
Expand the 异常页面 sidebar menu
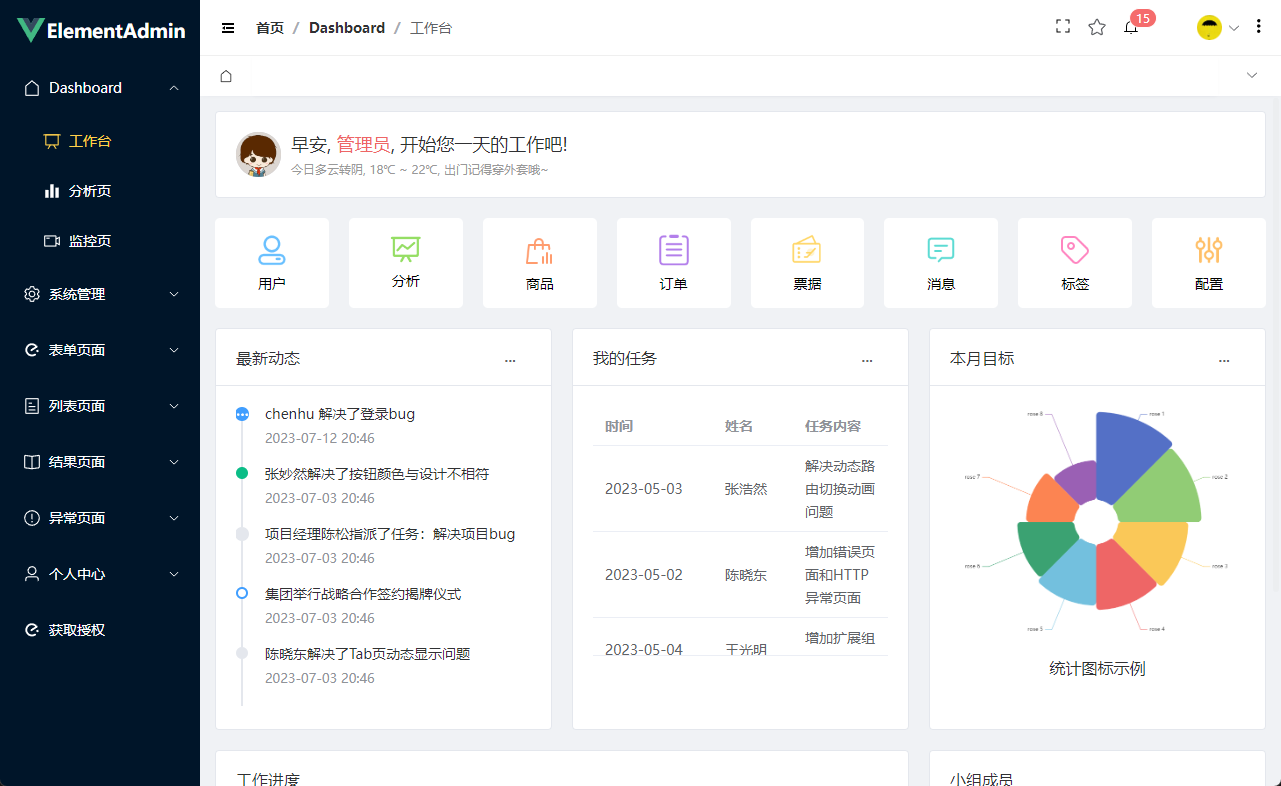[100, 518]
